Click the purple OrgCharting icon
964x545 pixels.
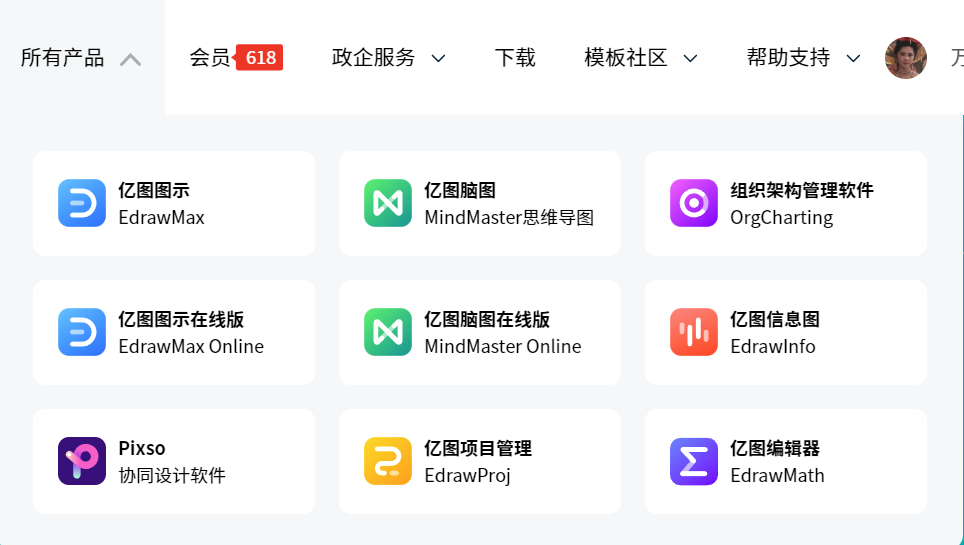[694, 203]
